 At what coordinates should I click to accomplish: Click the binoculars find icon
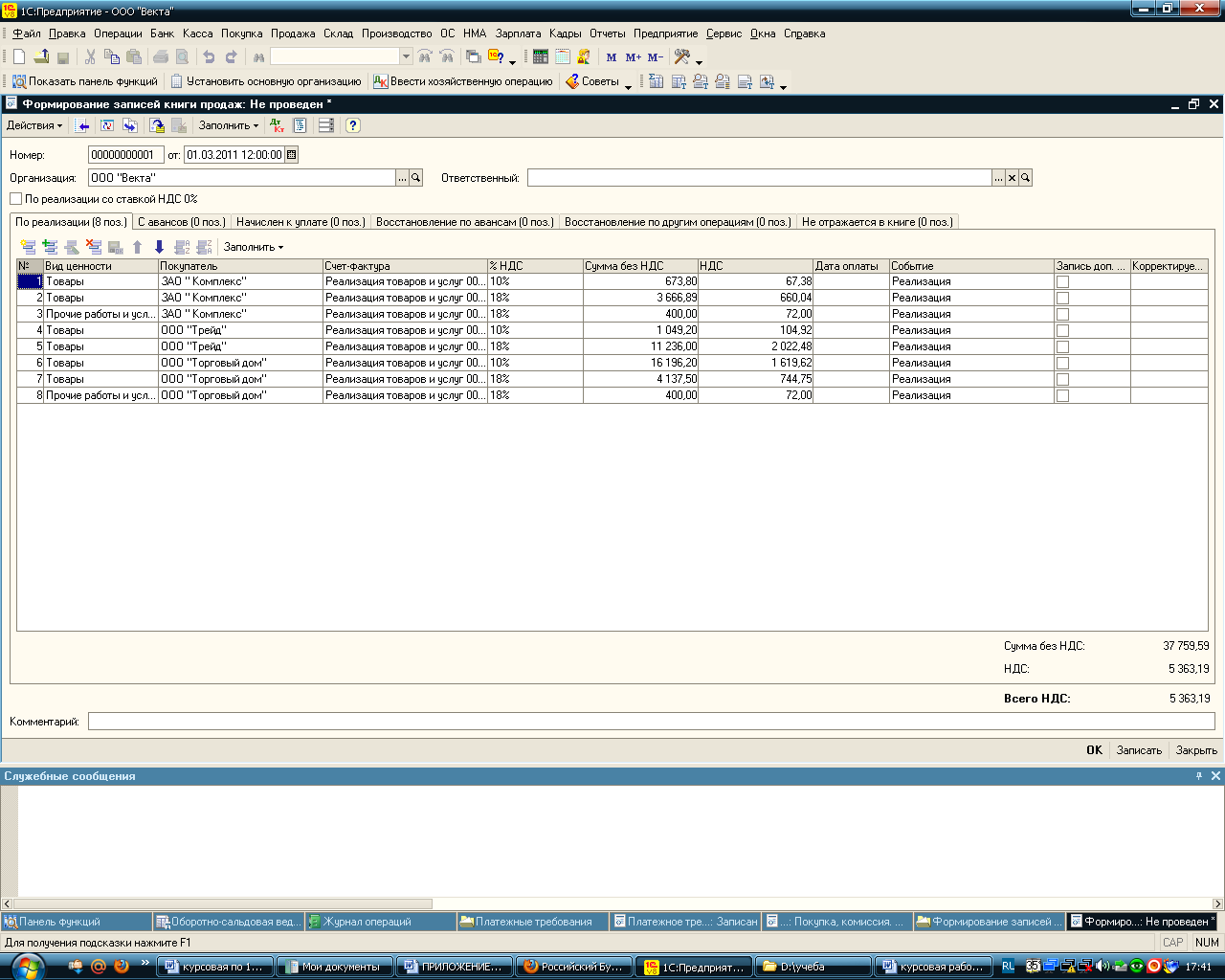click(x=258, y=57)
